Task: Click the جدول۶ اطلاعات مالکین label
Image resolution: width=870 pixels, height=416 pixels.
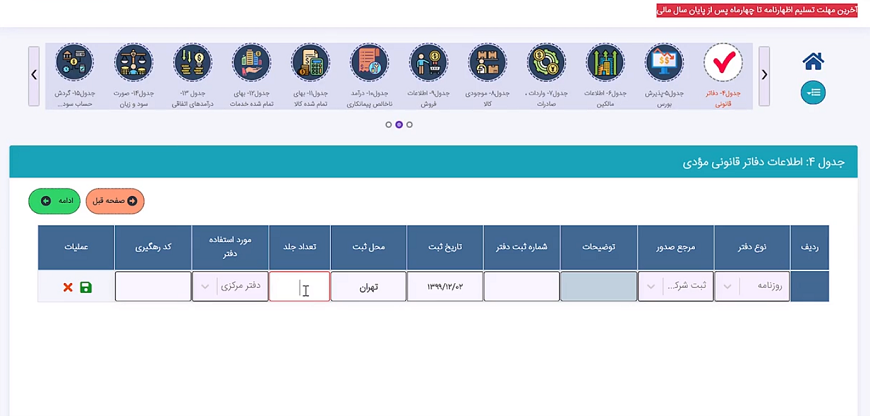Action: [x=605, y=99]
